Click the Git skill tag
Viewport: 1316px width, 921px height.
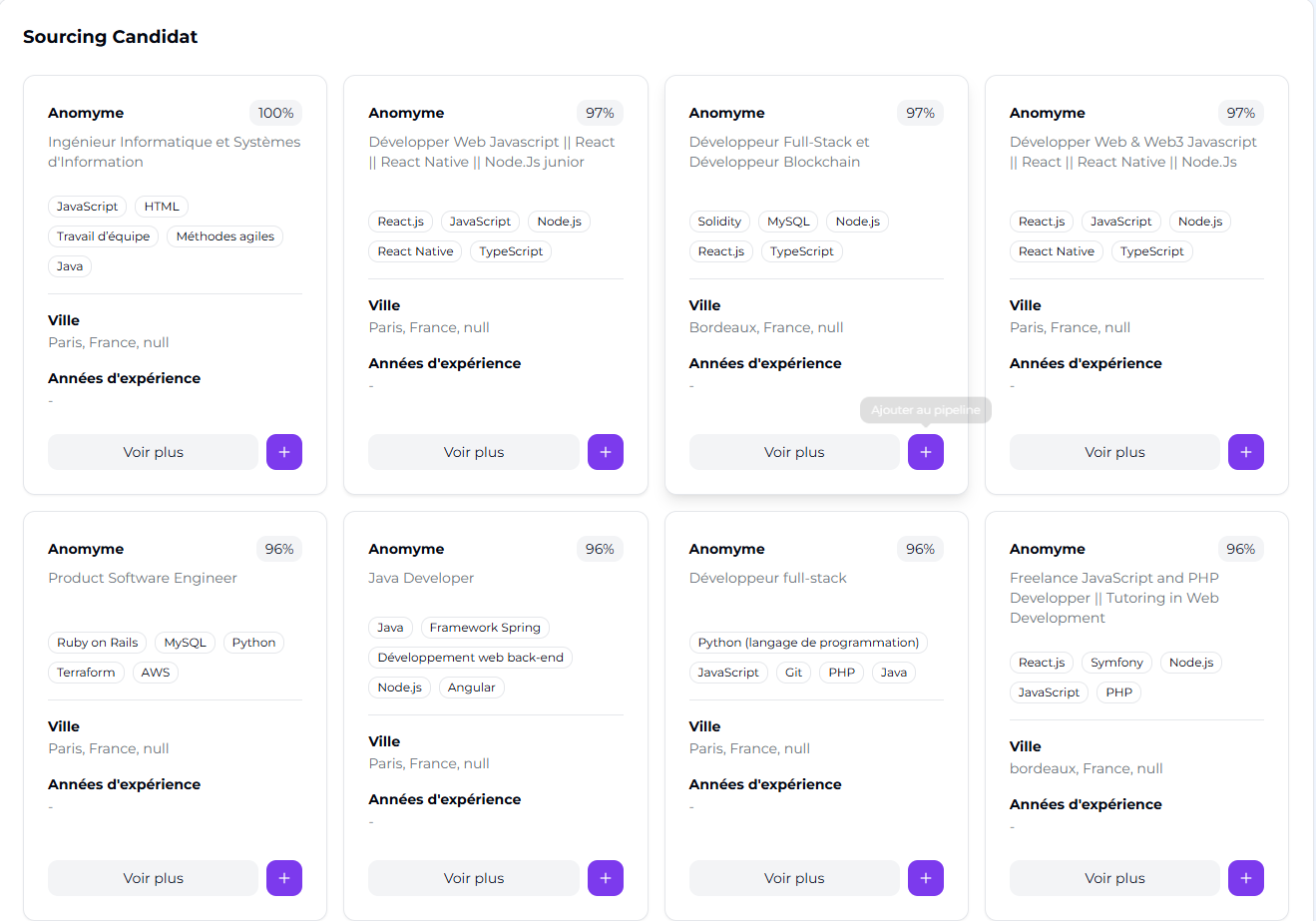793,673
